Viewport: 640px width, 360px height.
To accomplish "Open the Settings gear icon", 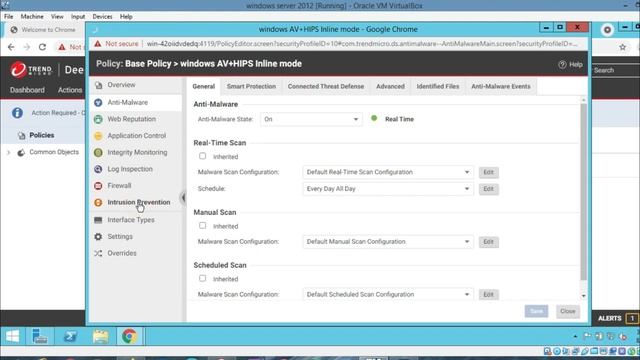I will tap(98, 237).
